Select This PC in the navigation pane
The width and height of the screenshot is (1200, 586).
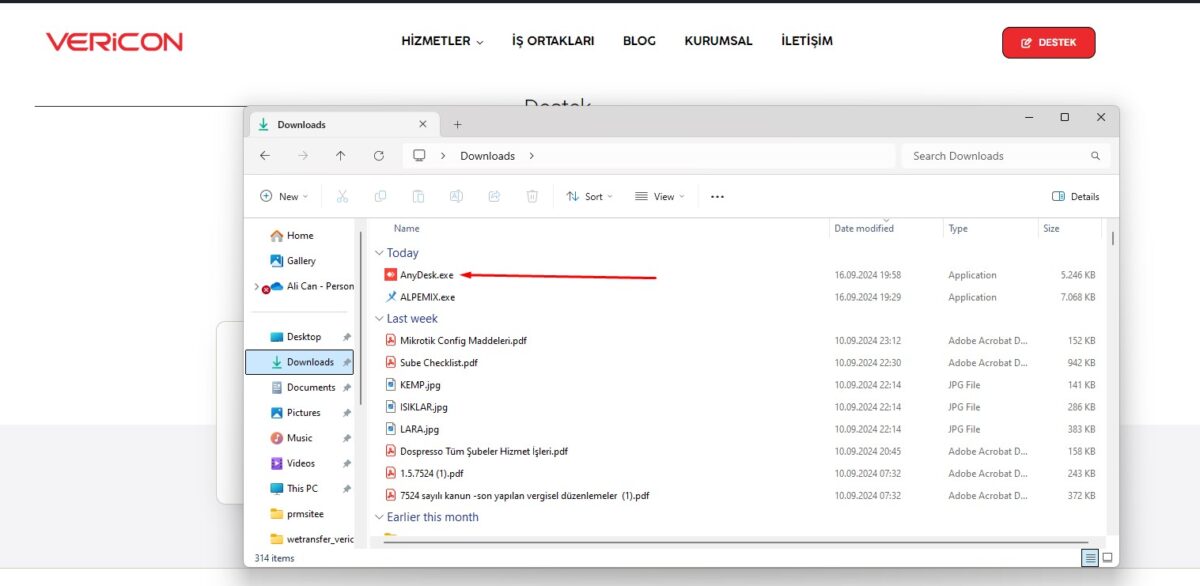[x=302, y=488]
